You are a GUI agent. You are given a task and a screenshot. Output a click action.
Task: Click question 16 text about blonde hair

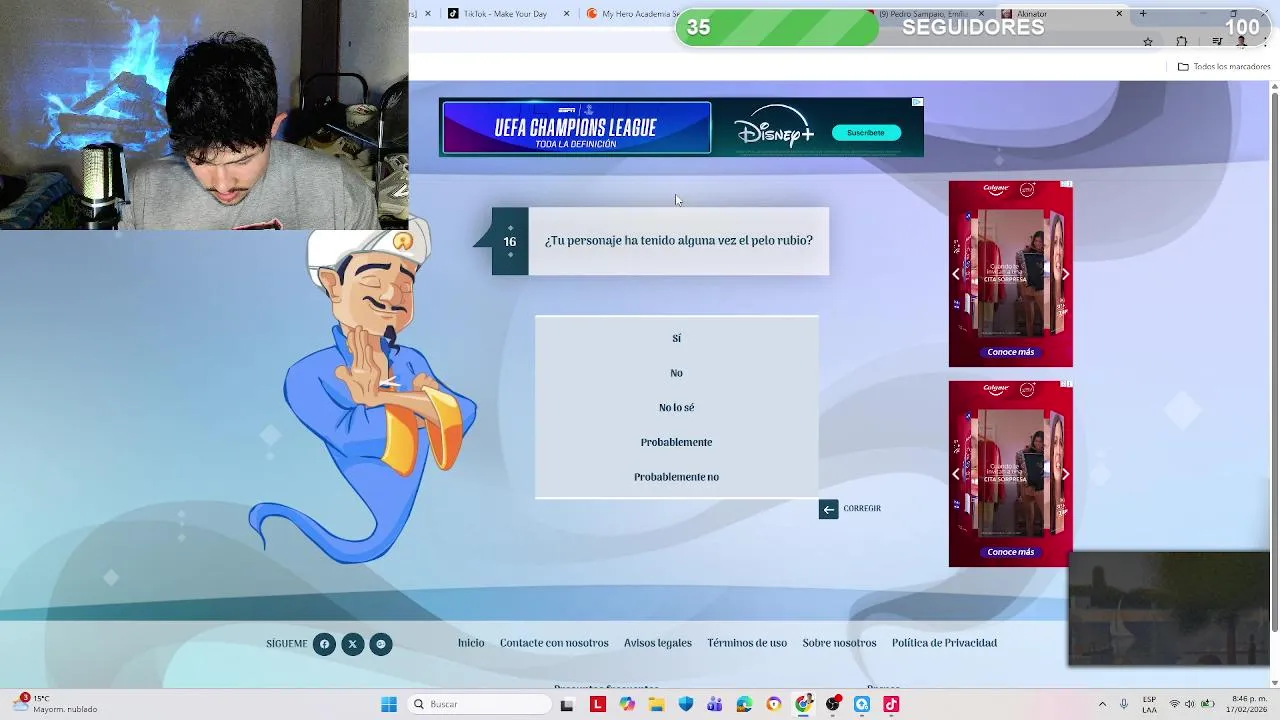click(679, 240)
